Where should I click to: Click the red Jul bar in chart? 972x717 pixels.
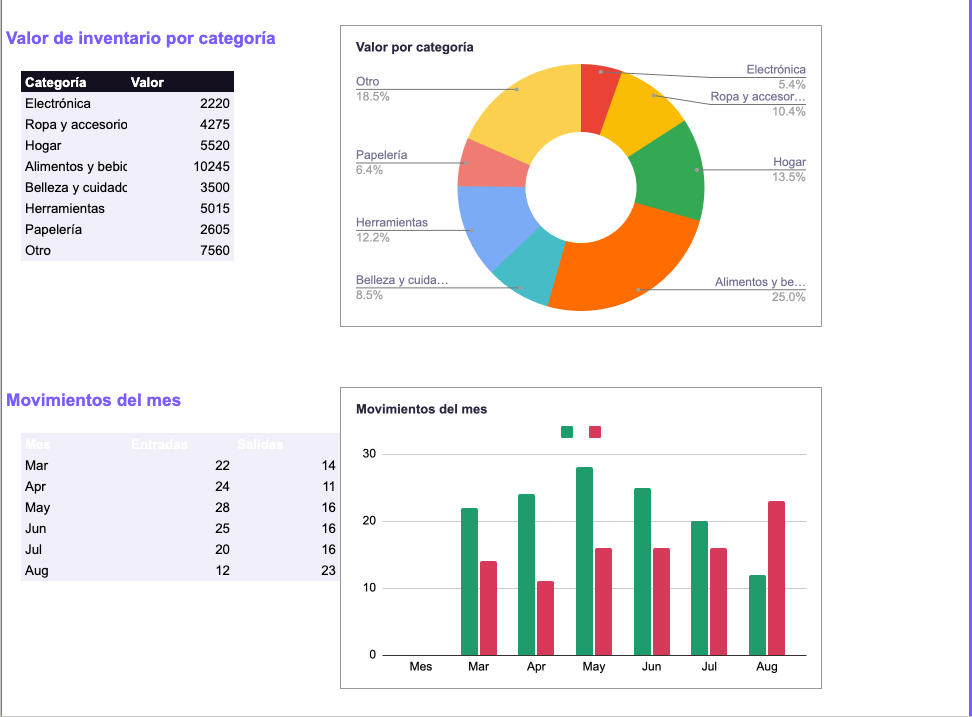pos(718,601)
